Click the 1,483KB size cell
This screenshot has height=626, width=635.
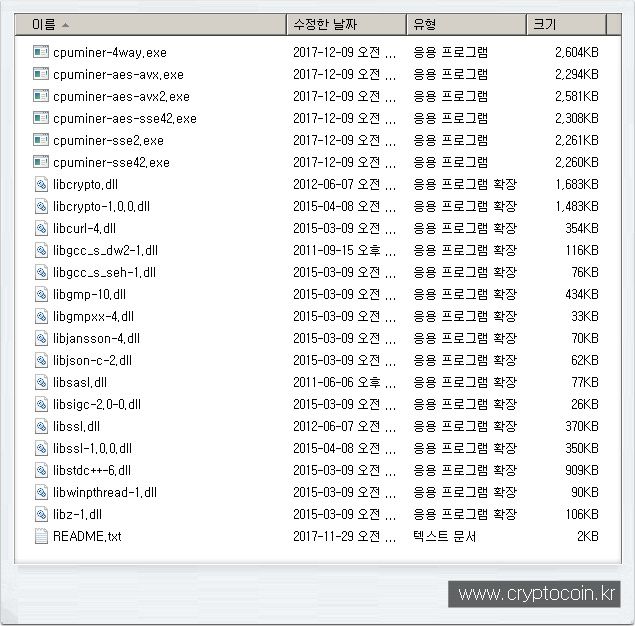coord(577,206)
